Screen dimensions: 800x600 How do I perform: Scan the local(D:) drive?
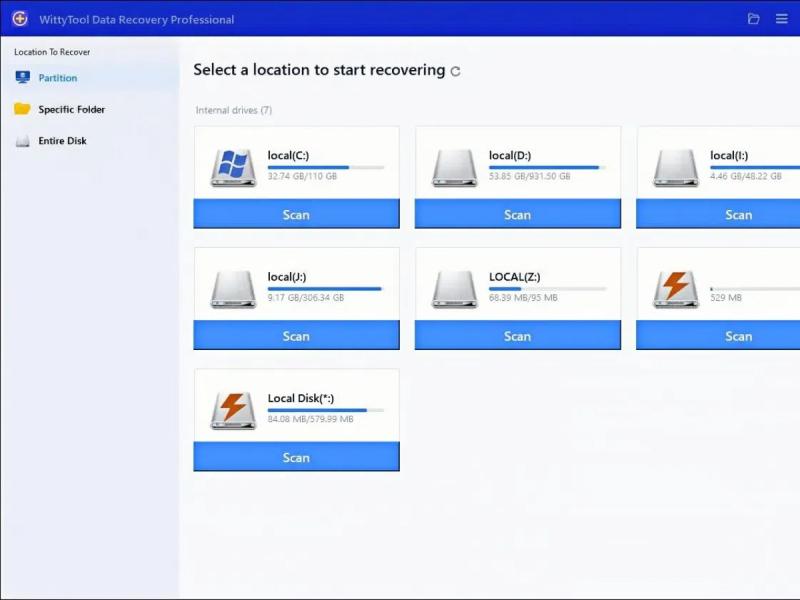pos(518,214)
